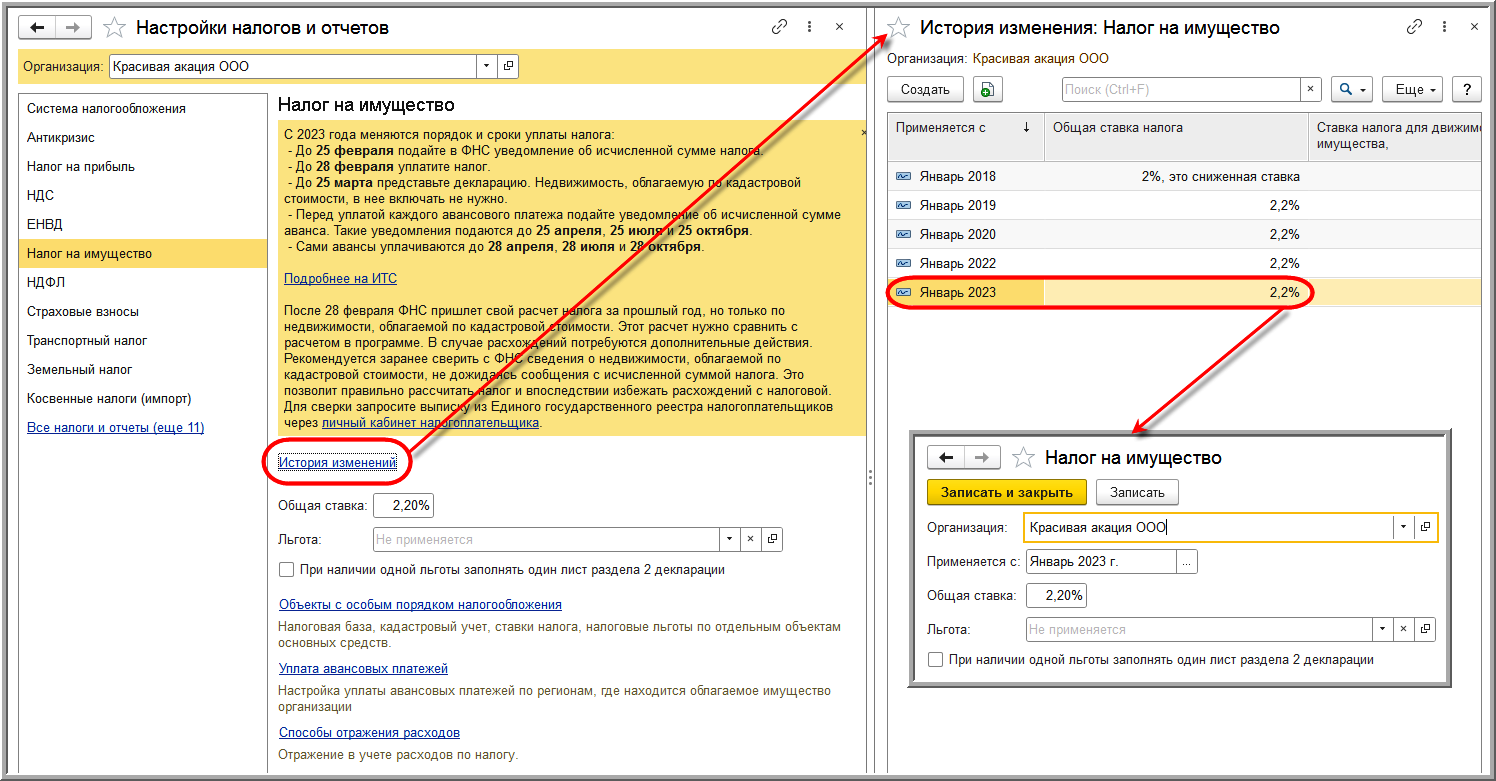Add Настройки налогов и отчетов to favorites star
The image size is (1496, 781).
[115, 27]
